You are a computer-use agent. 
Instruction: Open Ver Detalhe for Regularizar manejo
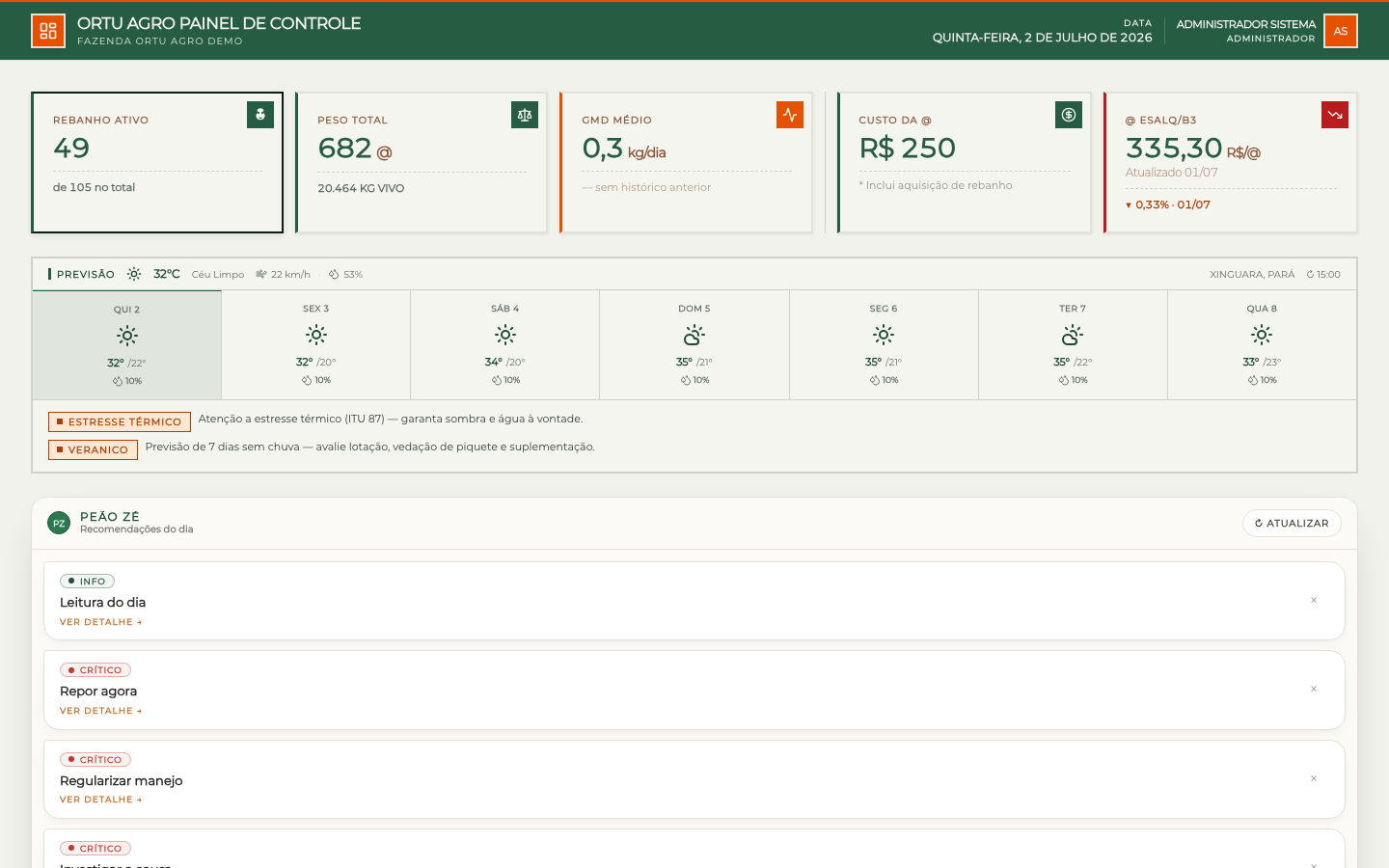[x=100, y=800]
